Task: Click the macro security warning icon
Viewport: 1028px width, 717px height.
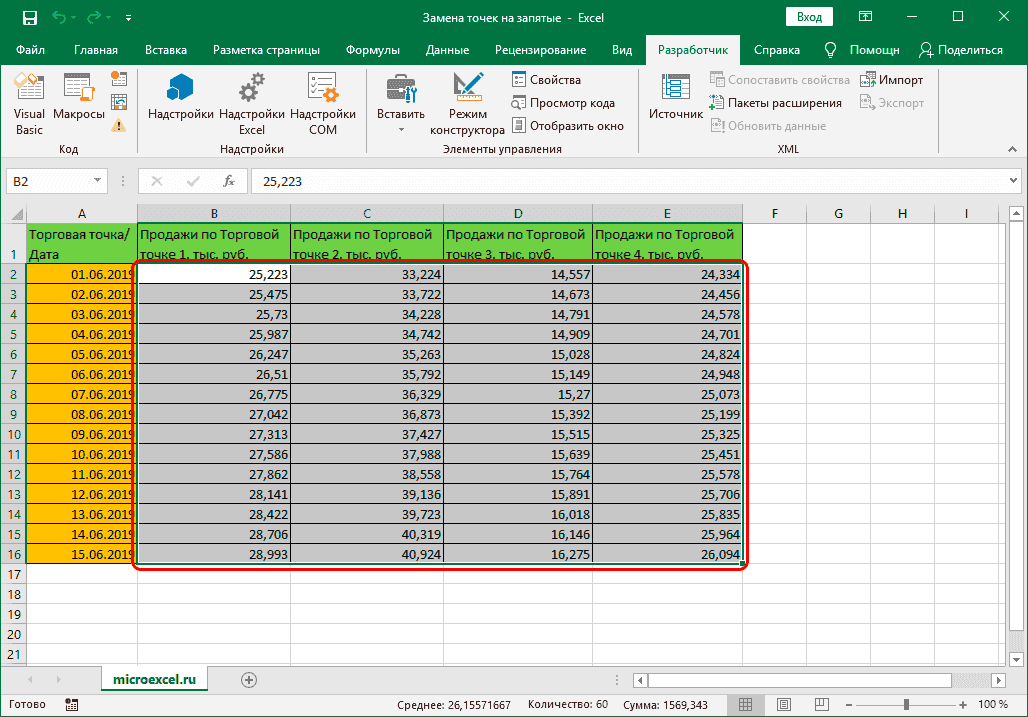Action: click(119, 126)
